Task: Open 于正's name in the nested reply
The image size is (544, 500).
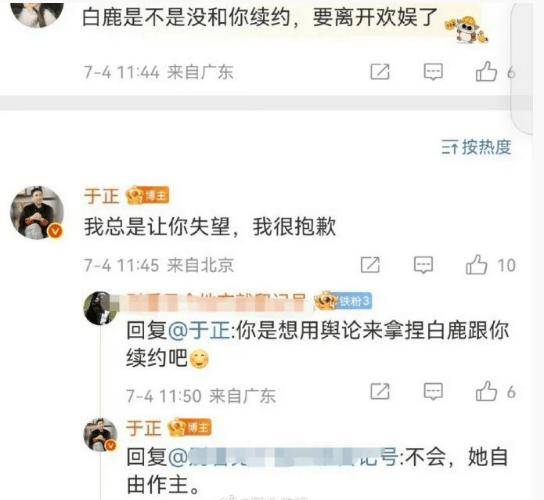Action: [144, 427]
